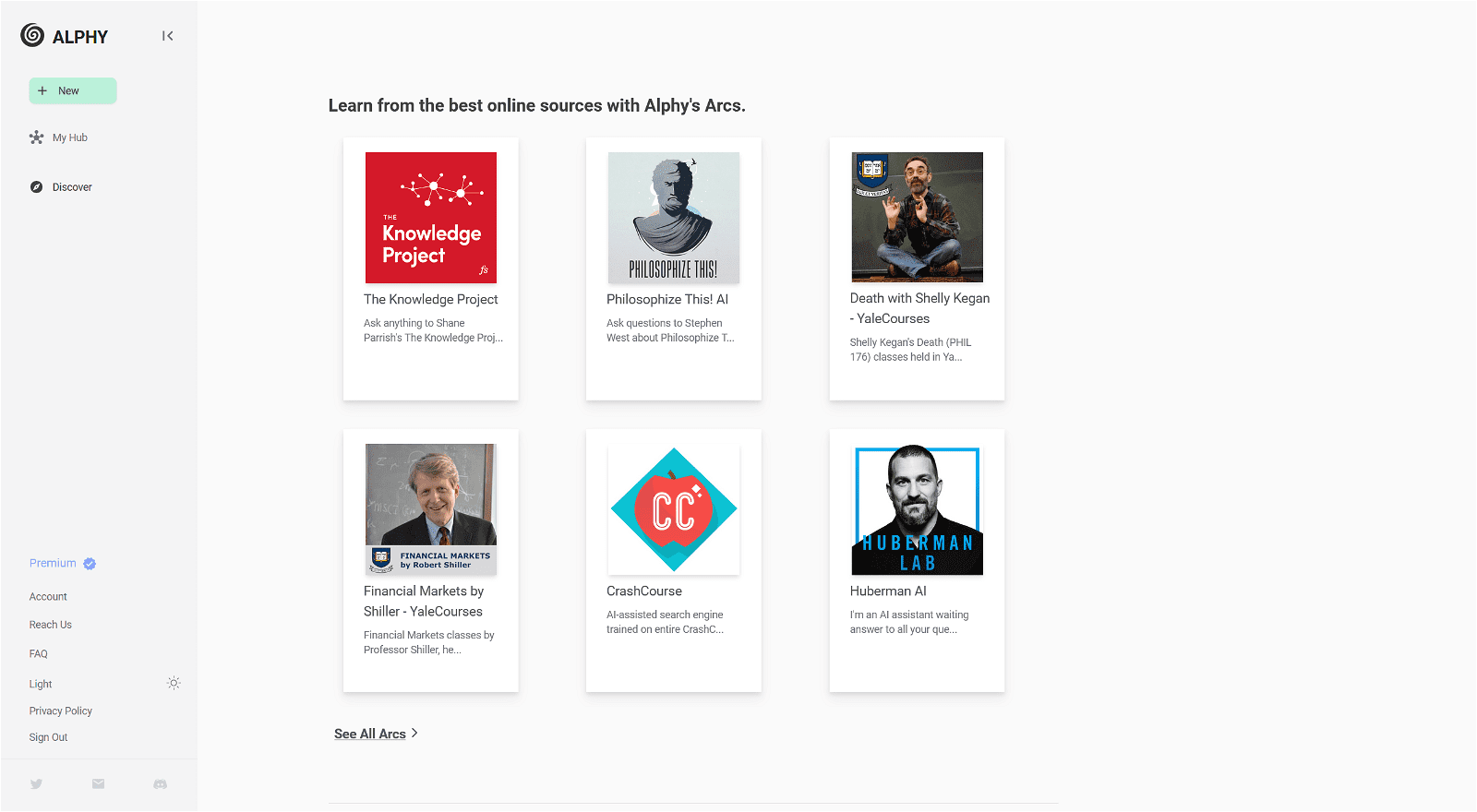Toggle light mode with the sun icon
The image size is (1477, 812).
(x=174, y=684)
